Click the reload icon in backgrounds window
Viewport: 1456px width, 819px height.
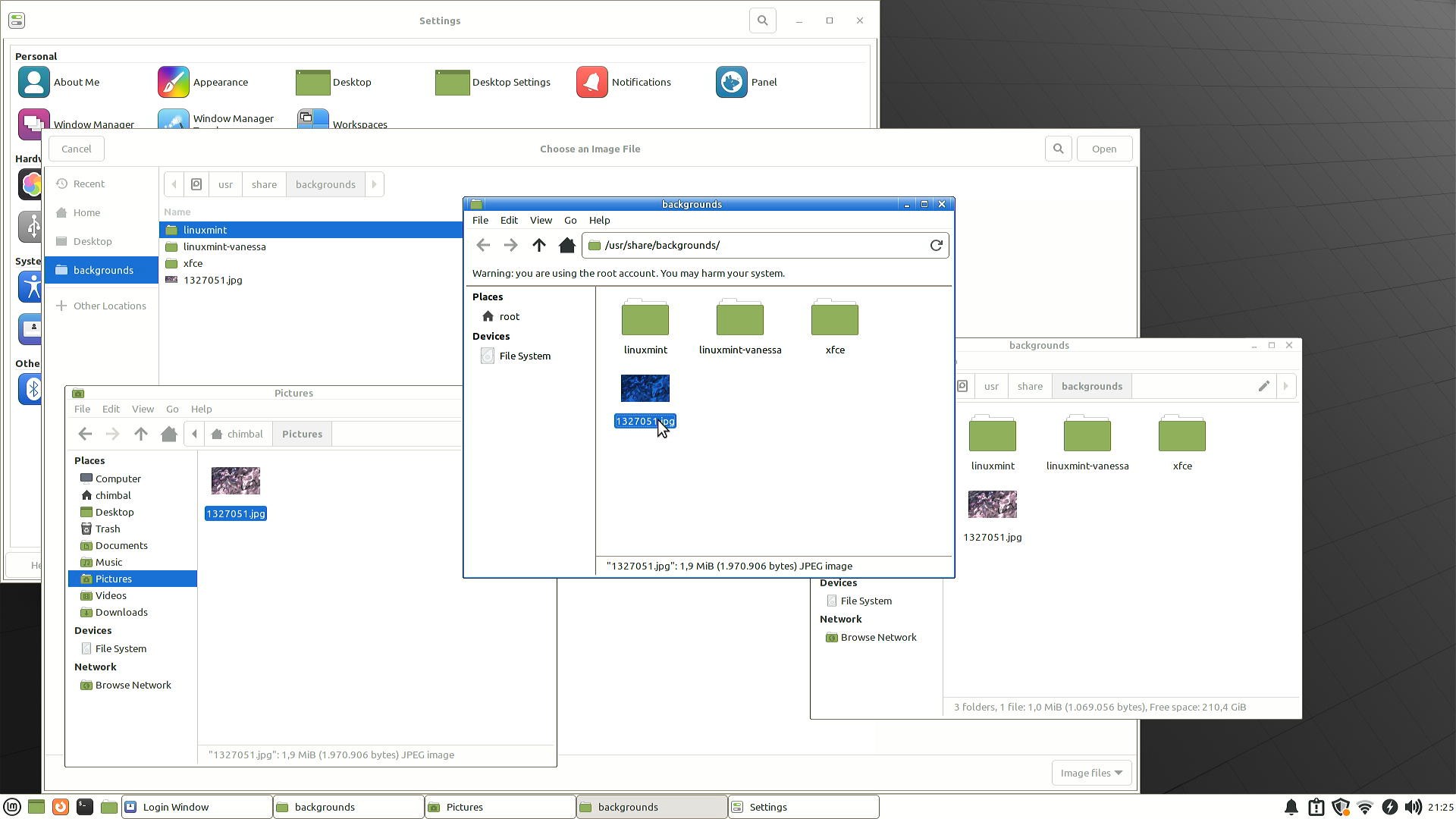[x=936, y=245]
